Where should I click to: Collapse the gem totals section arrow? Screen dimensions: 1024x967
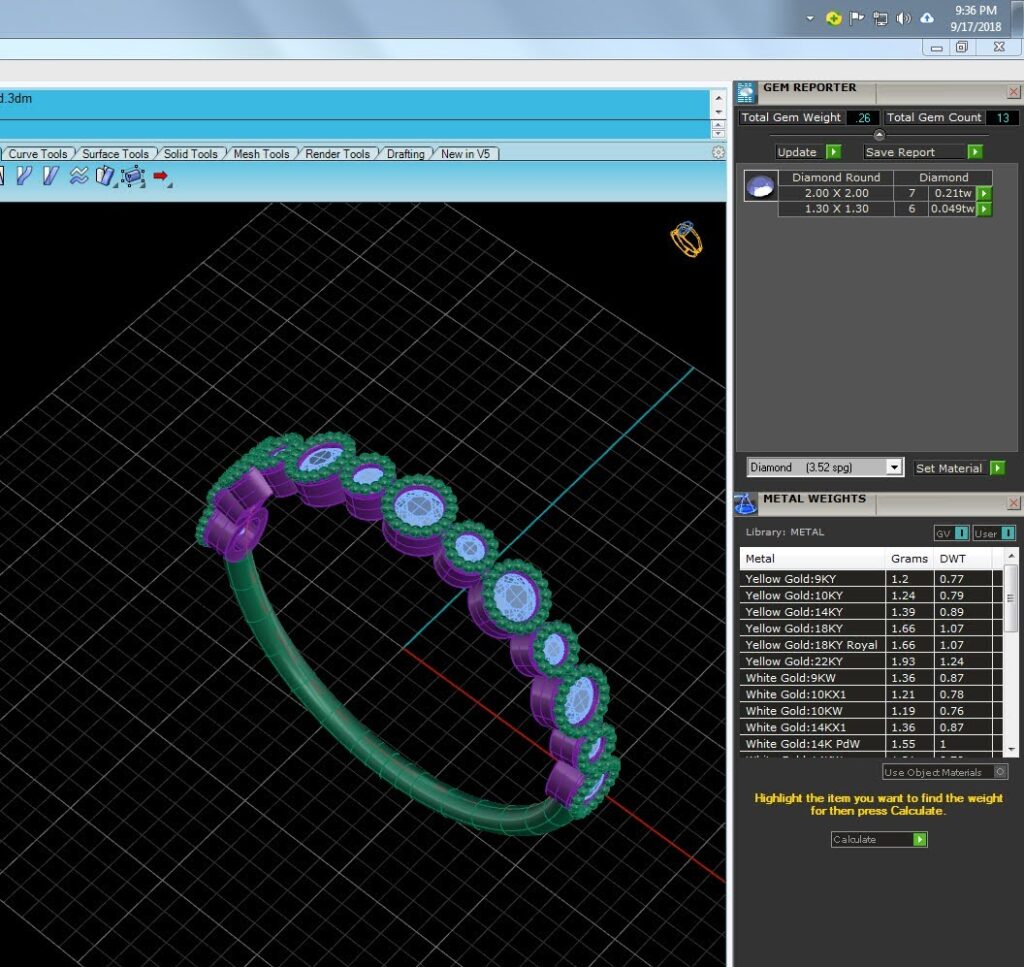879,135
